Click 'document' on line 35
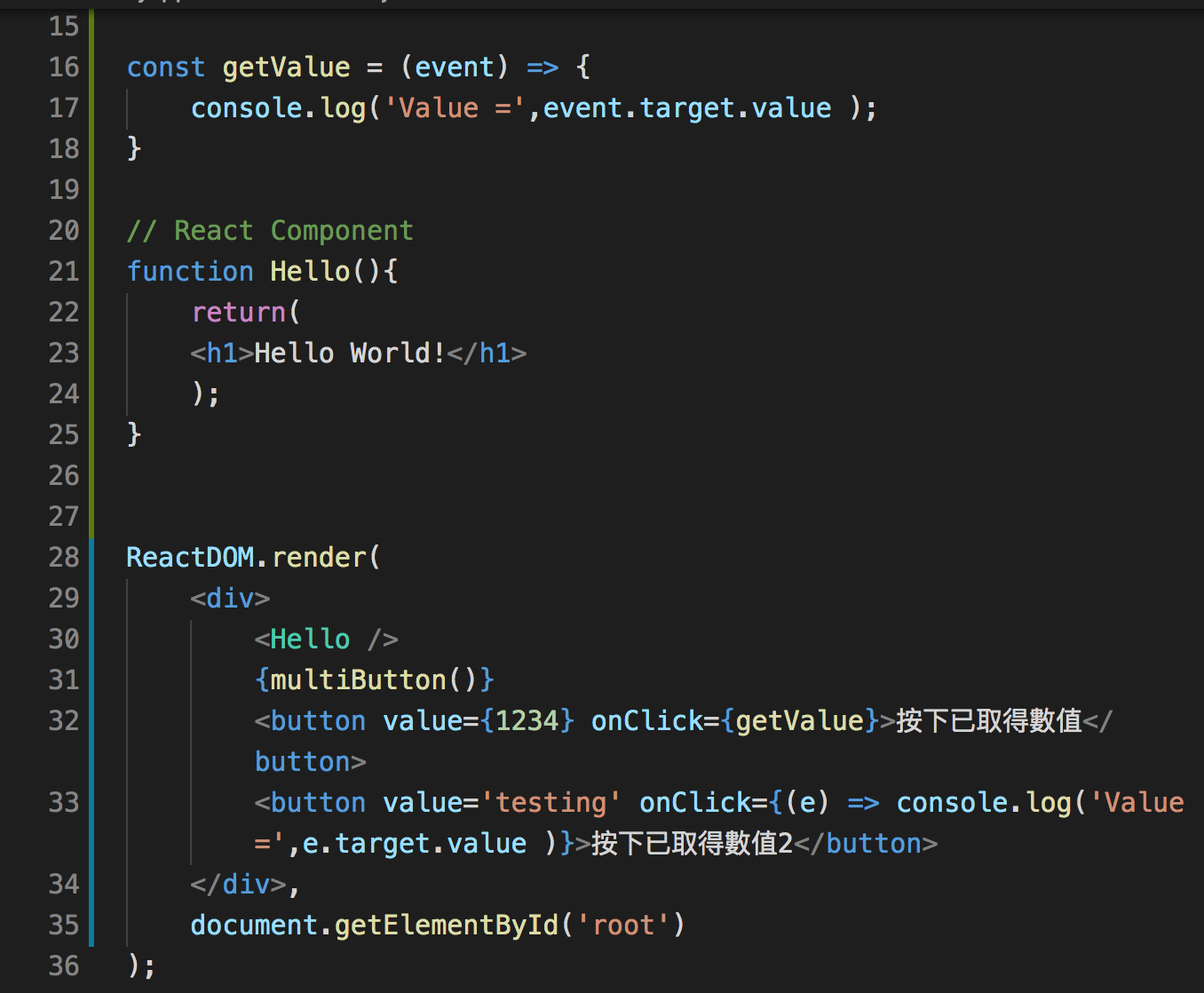The height and width of the screenshot is (993, 1204). pos(255,925)
